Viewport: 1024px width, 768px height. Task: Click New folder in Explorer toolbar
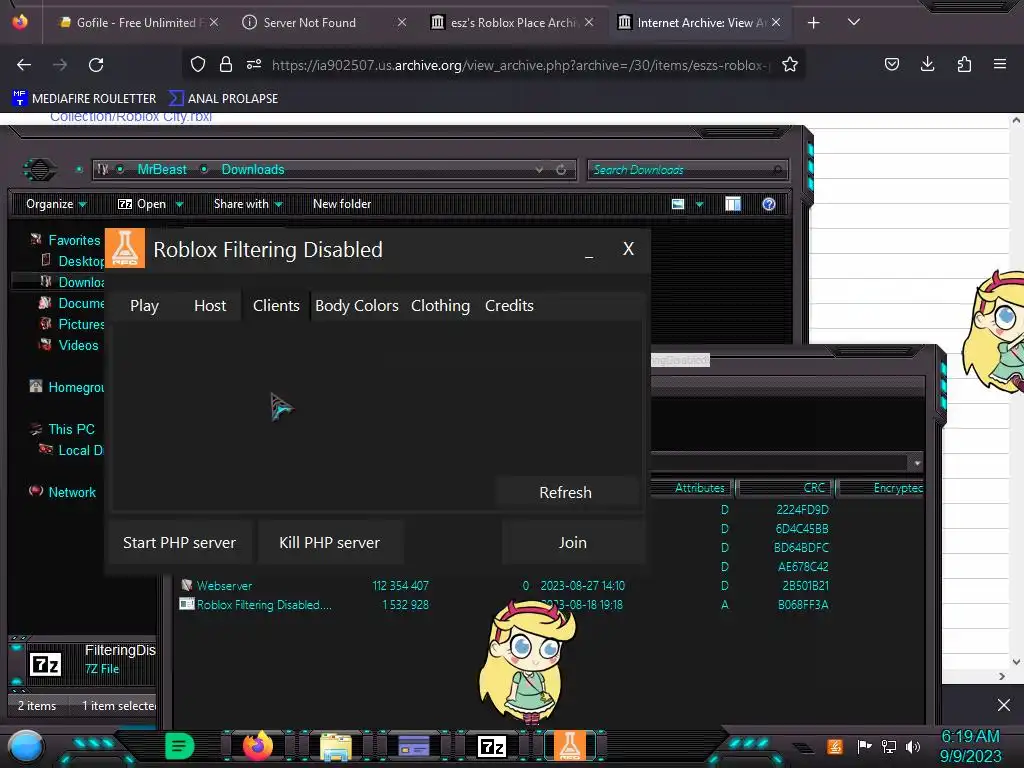[x=342, y=204]
